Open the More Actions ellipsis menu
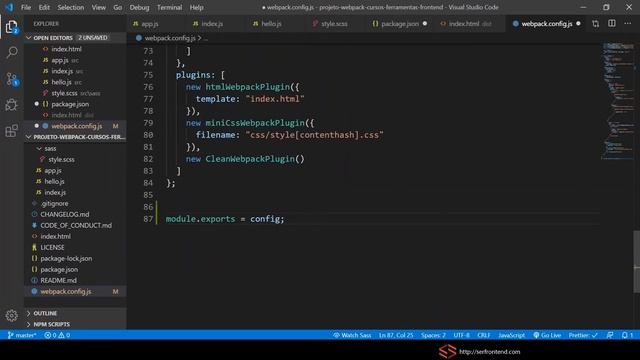The width and height of the screenshot is (640, 360). 627,24
